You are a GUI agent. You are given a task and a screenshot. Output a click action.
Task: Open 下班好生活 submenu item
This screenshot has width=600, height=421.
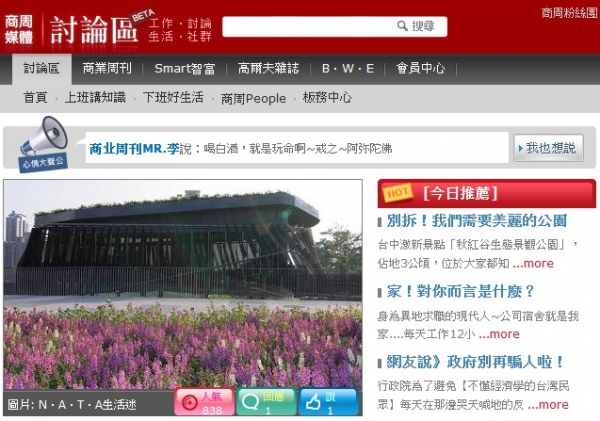click(173, 98)
